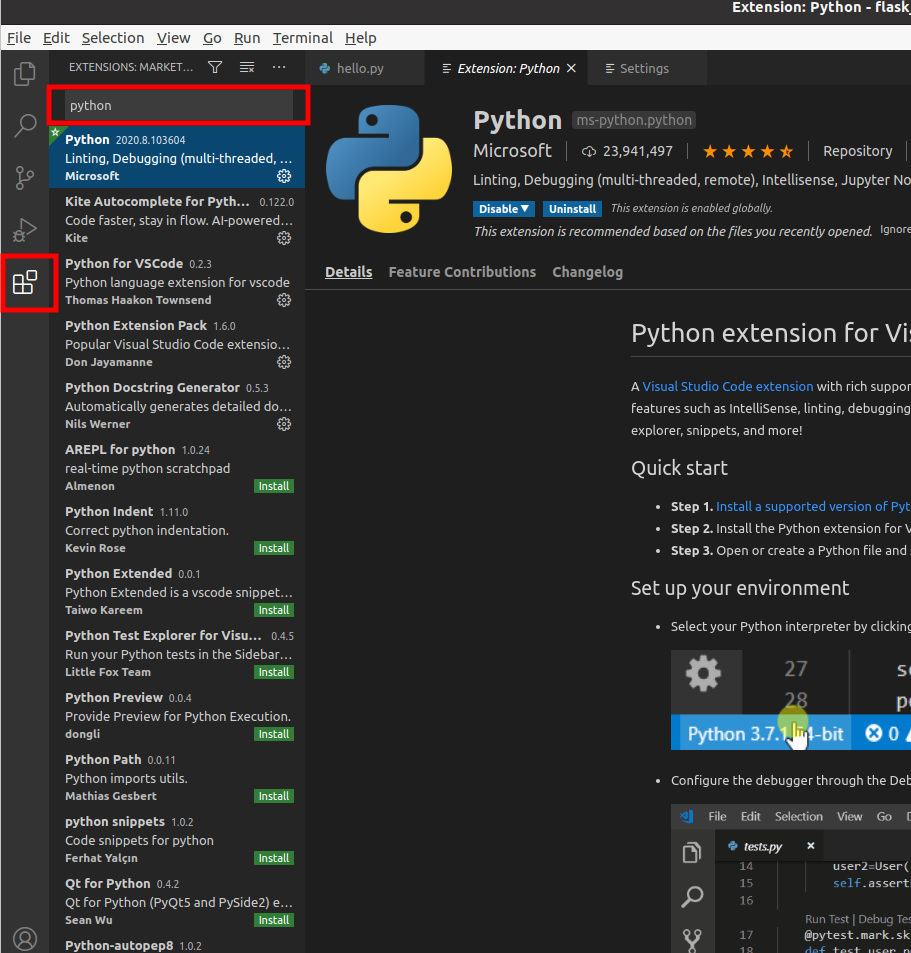Image resolution: width=911 pixels, height=953 pixels.
Task: Open the Visual Studio Code extension link
Action: (x=727, y=387)
